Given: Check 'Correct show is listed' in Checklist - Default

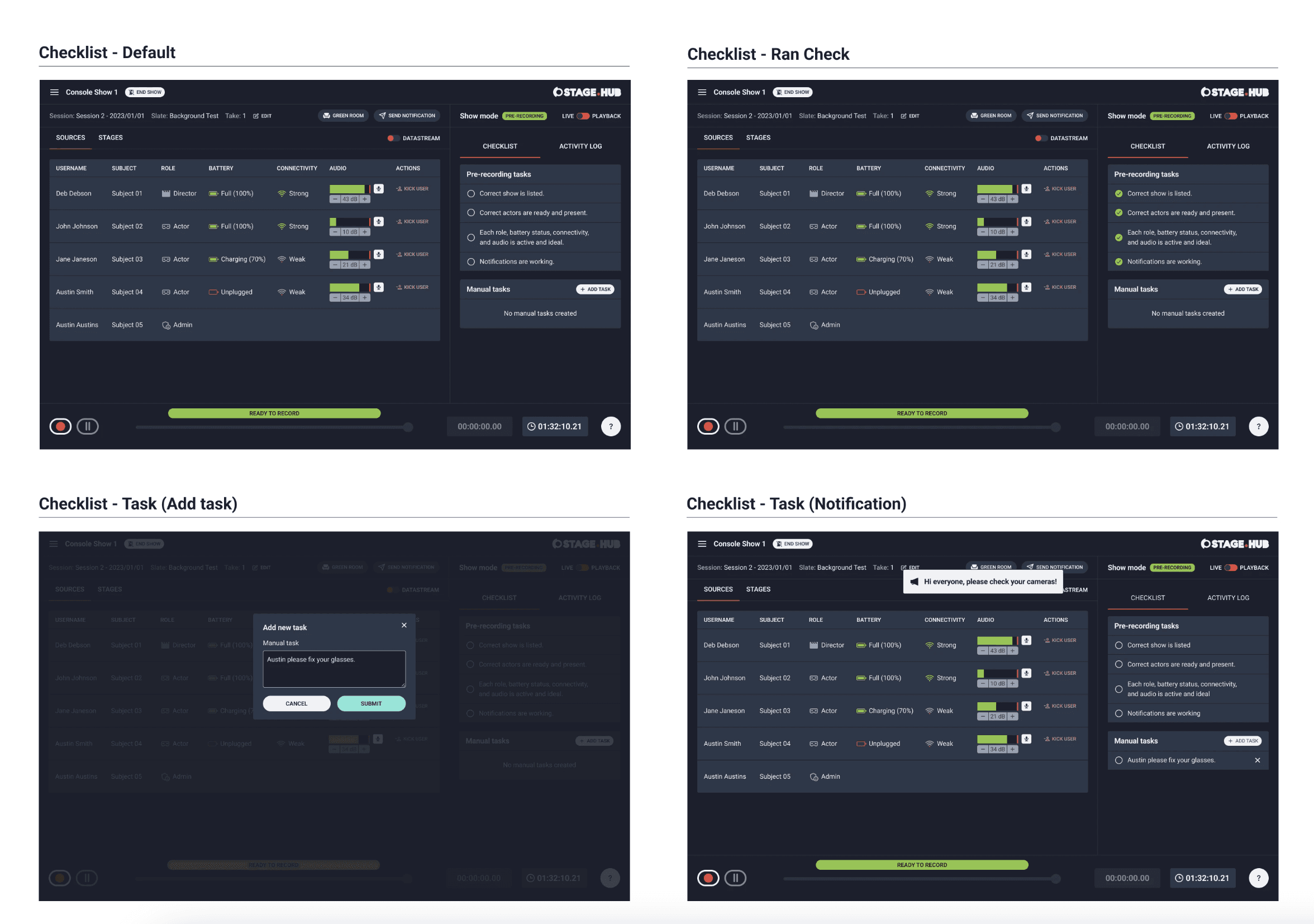Looking at the screenshot, I should tap(471, 193).
